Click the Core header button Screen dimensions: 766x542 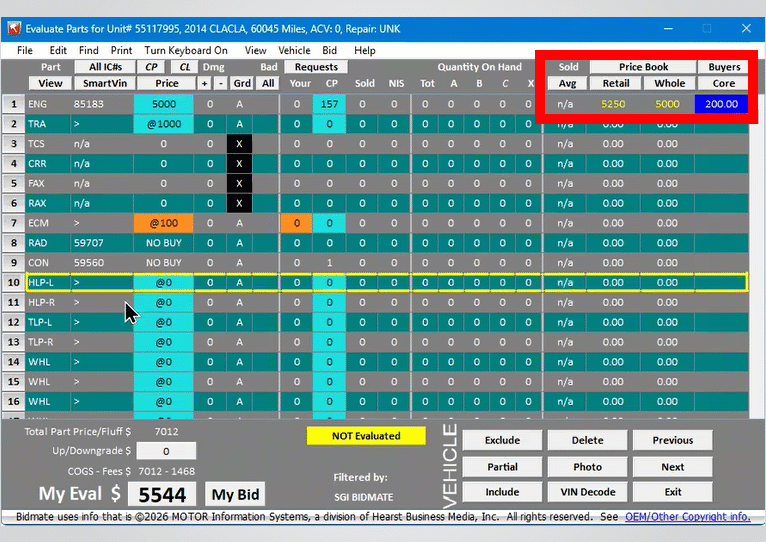click(x=723, y=84)
